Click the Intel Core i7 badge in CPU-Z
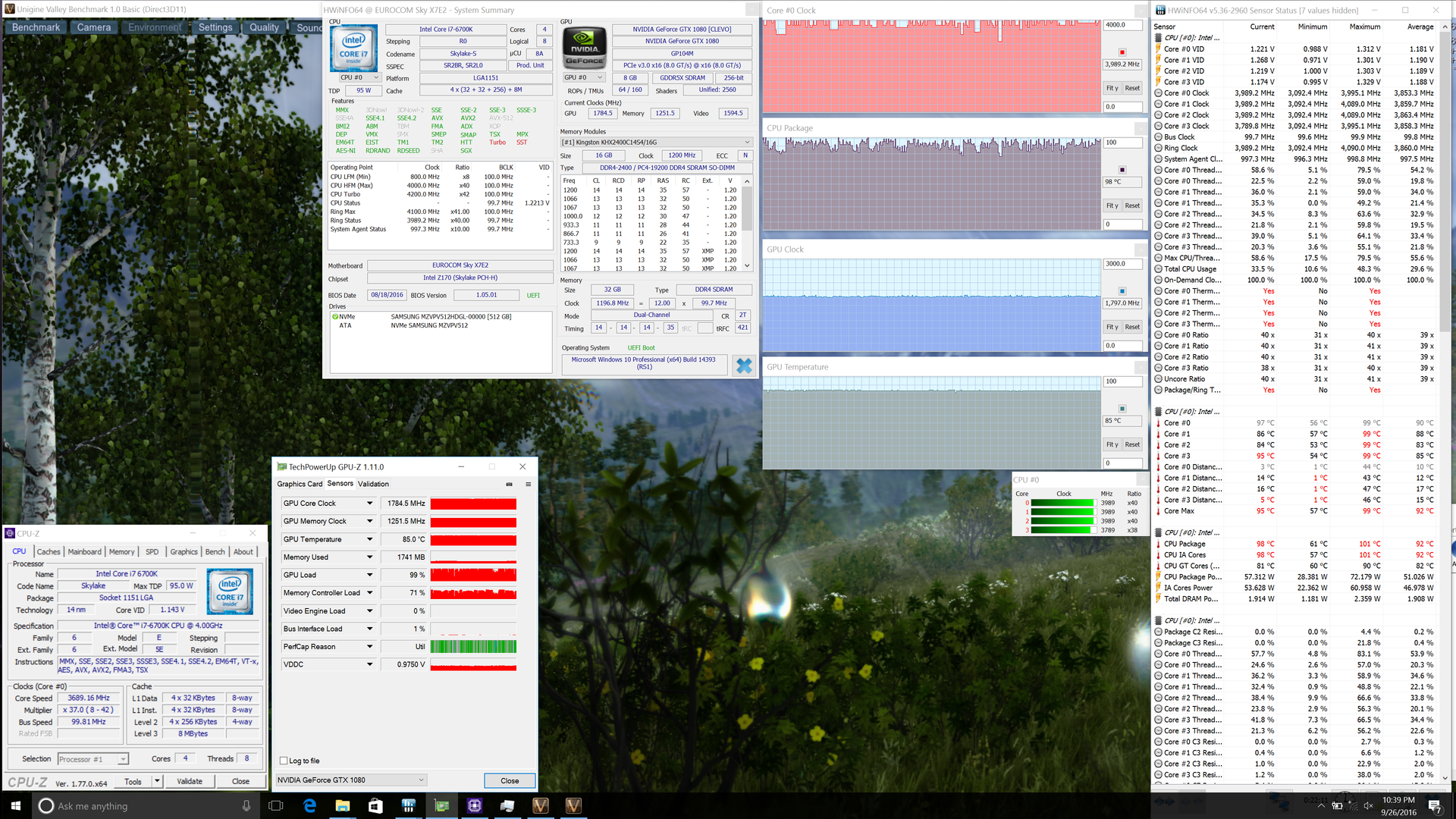This screenshot has width=1456, height=819. 230,591
